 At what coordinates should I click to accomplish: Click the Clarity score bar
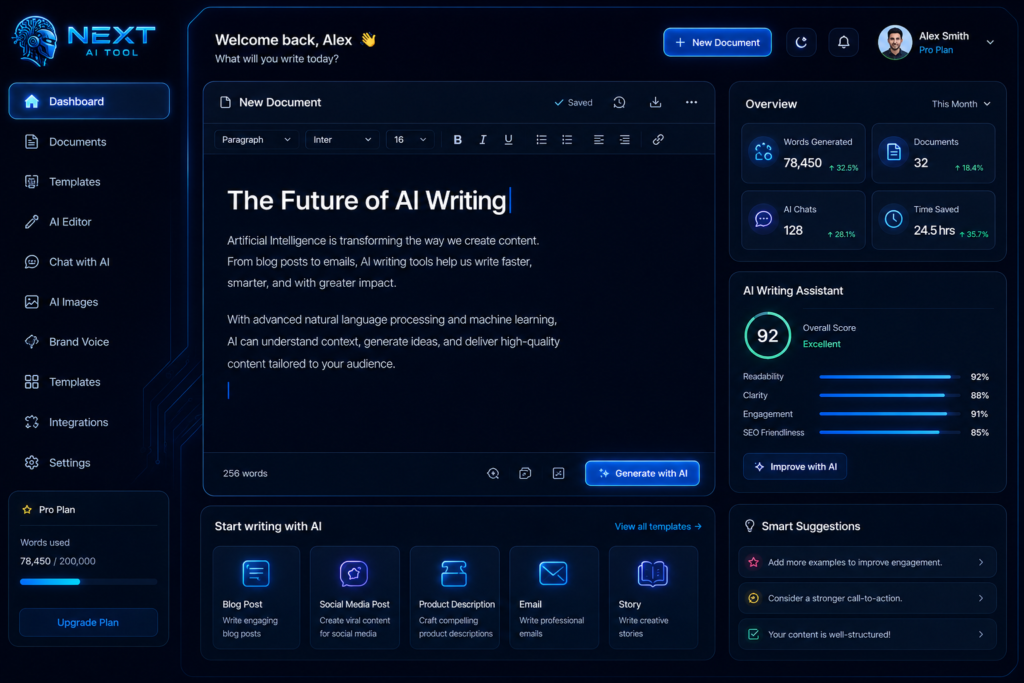(x=889, y=395)
